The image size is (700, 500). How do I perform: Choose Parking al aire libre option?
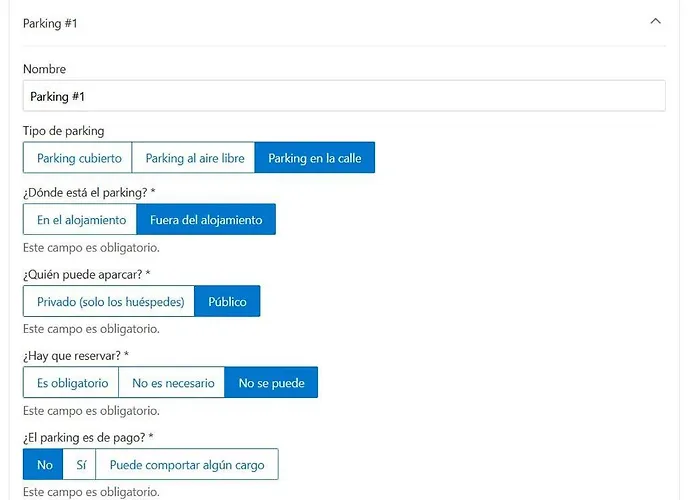pos(194,158)
